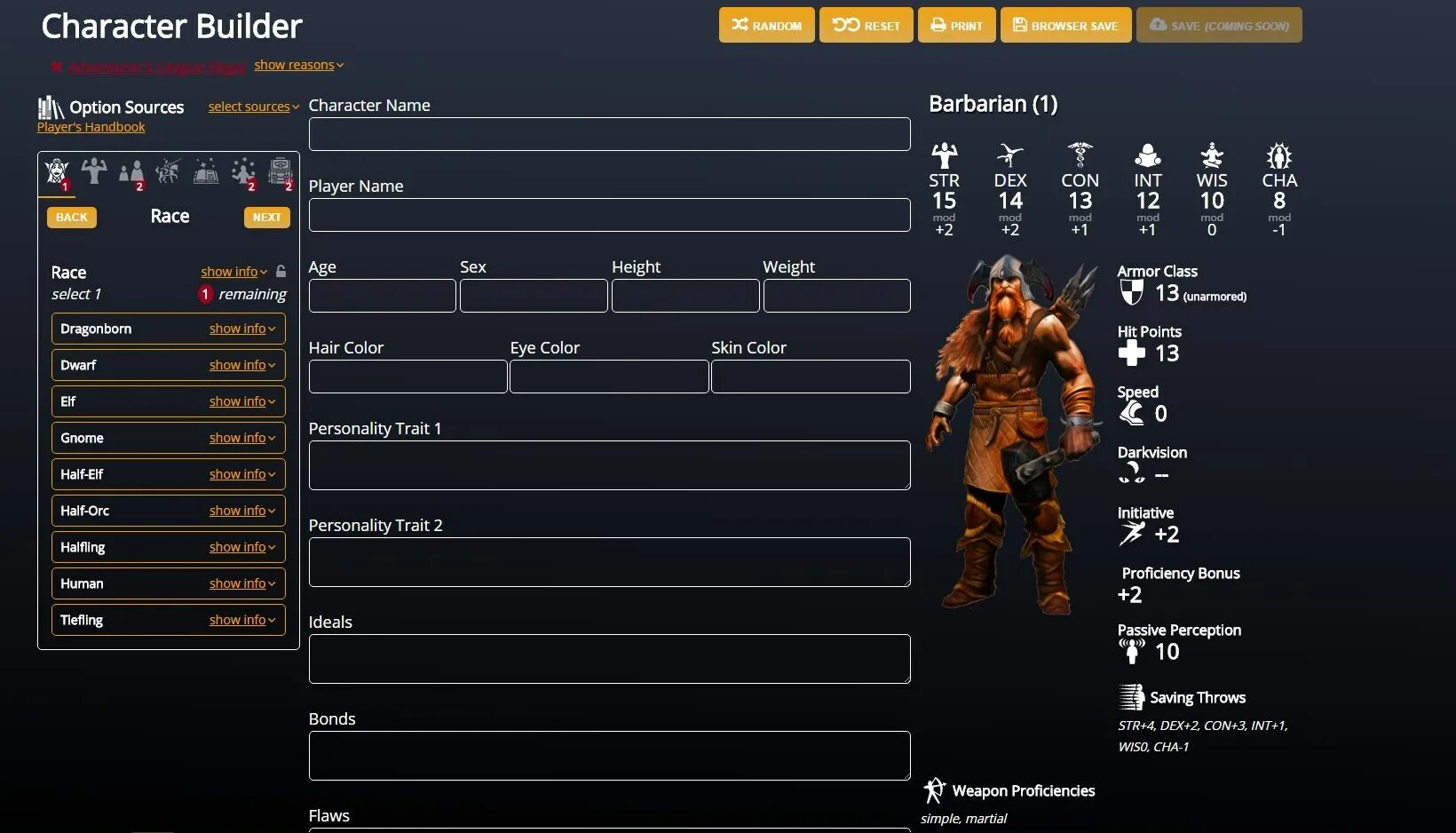This screenshot has width=1456, height=833.
Task: Expand 'show info' for Dragonborn
Action: point(242,329)
